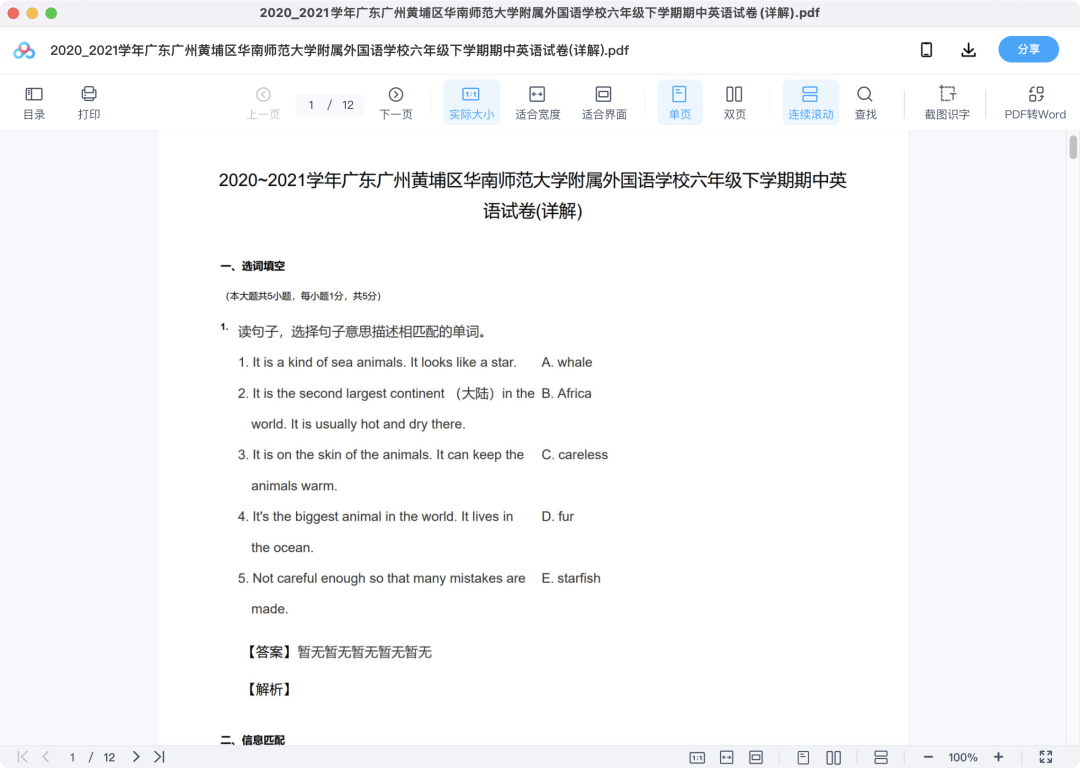Screen dimensions: 1080x768
Task: Open the 查找 search tool
Action: [865, 103]
